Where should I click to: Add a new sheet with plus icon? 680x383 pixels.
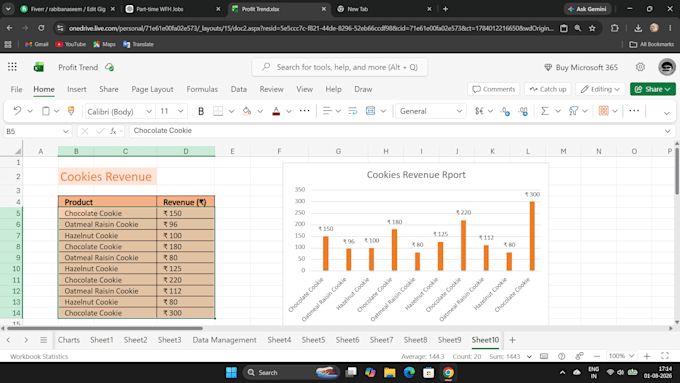tap(512, 340)
